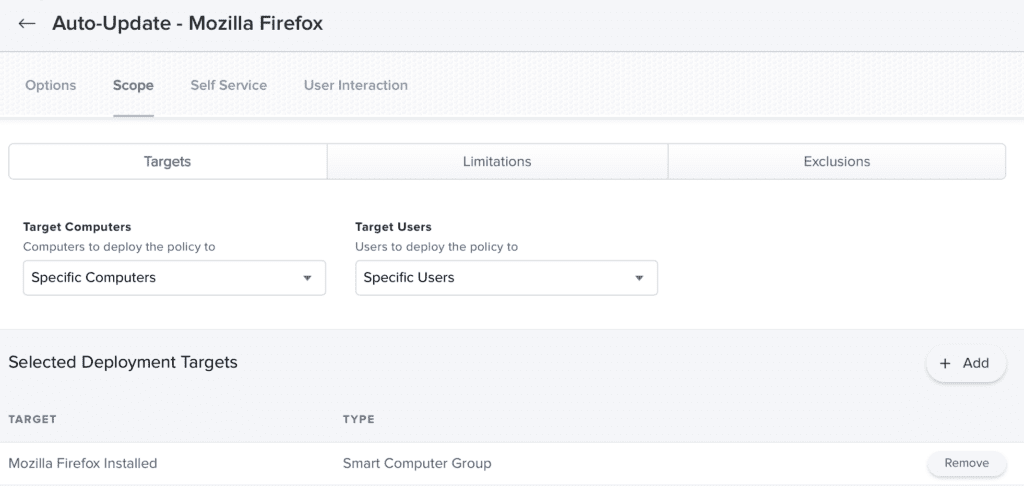Image resolution: width=1024 pixels, height=494 pixels.
Task: Select the Targets segment
Action: [x=168, y=161]
